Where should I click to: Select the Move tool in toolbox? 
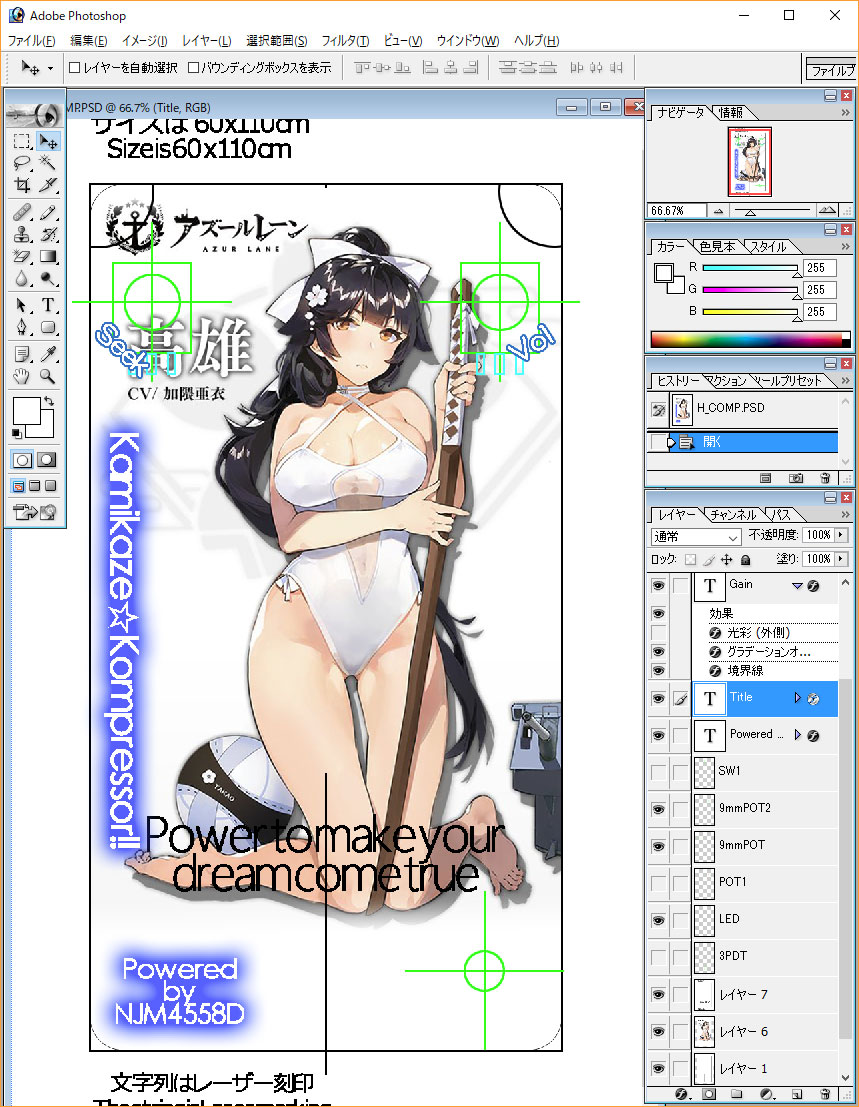[47, 141]
